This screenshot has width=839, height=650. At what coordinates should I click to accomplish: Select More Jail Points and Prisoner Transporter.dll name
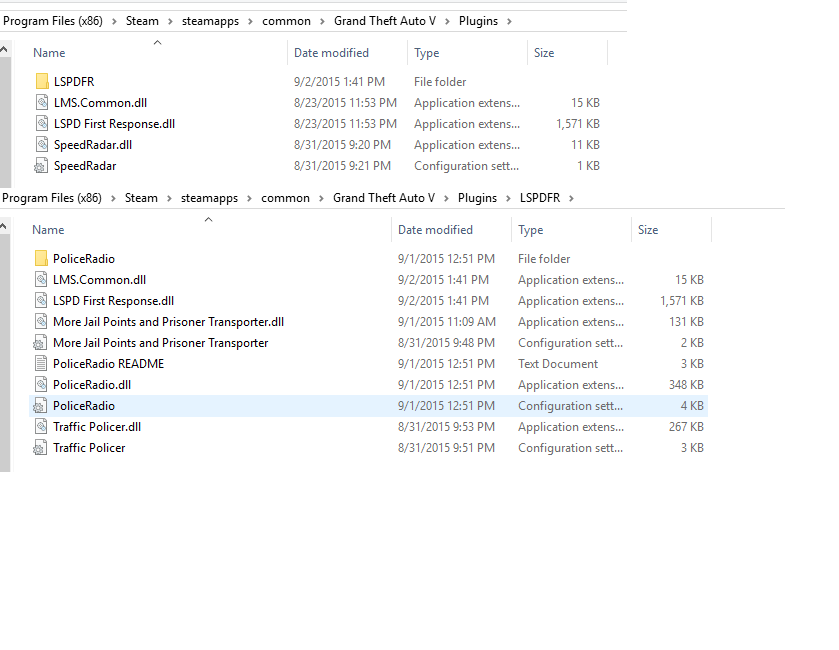coord(169,322)
